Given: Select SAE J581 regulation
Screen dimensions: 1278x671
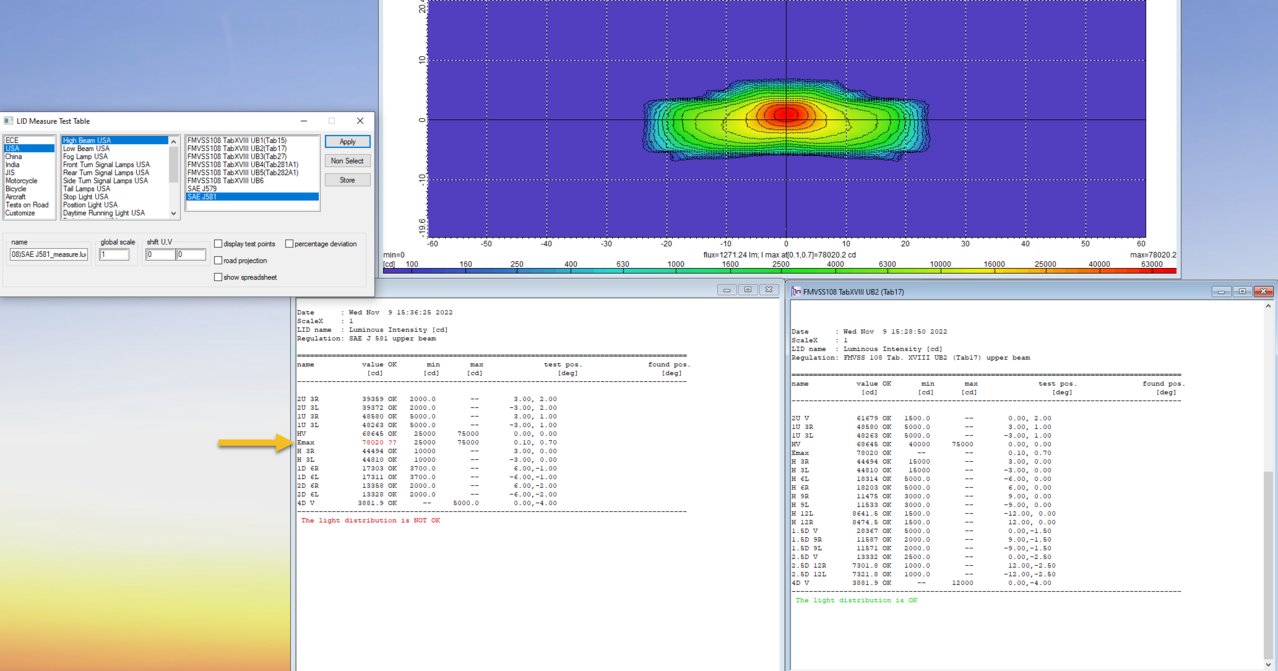Looking at the screenshot, I should tap(252, 197).
